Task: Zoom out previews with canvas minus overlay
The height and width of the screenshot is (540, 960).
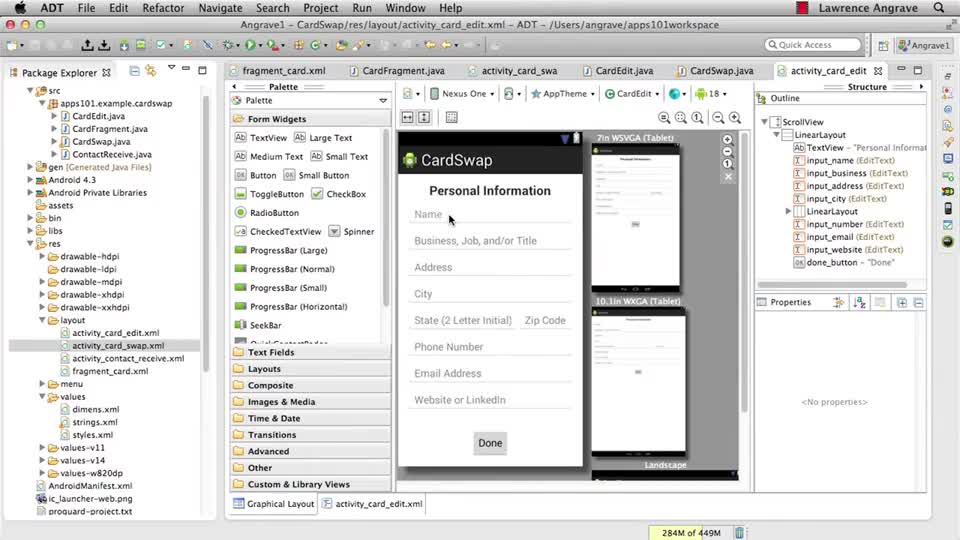Action: [x=727, y=152]
